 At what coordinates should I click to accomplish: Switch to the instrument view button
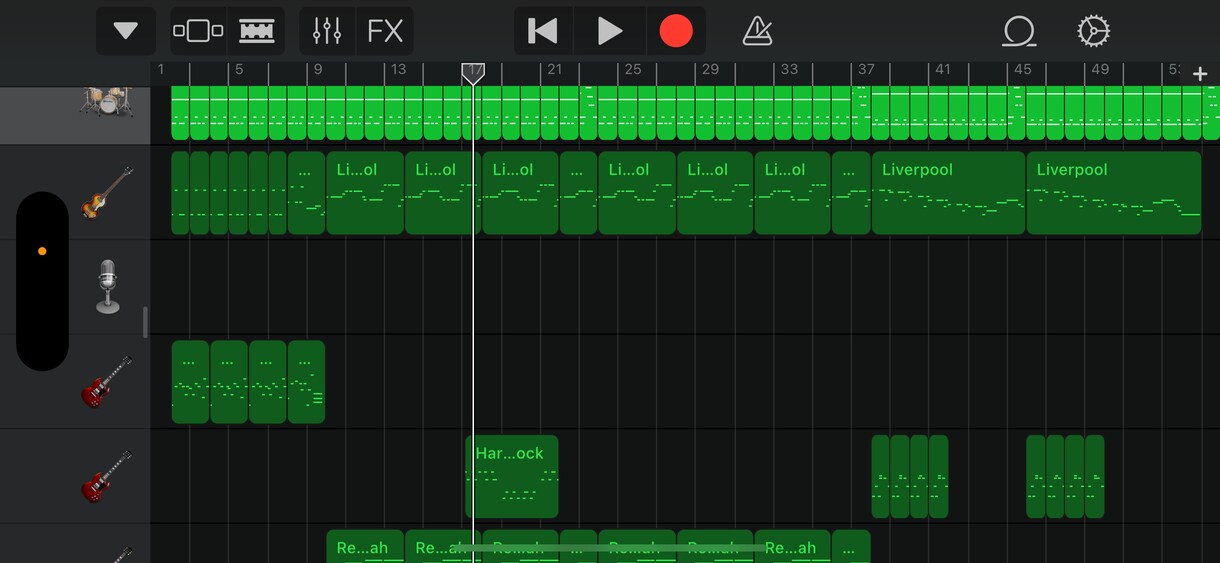[198, 31]
